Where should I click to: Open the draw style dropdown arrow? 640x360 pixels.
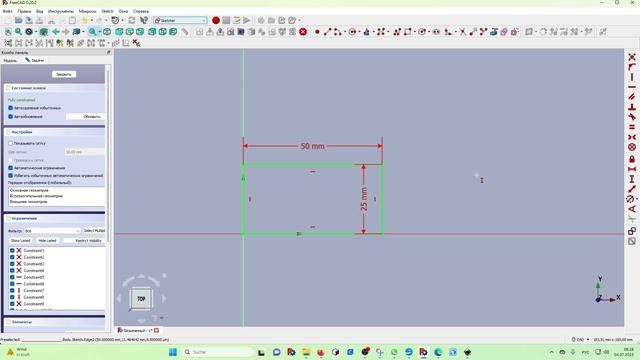pyautogui.click(x=36, y=32)
